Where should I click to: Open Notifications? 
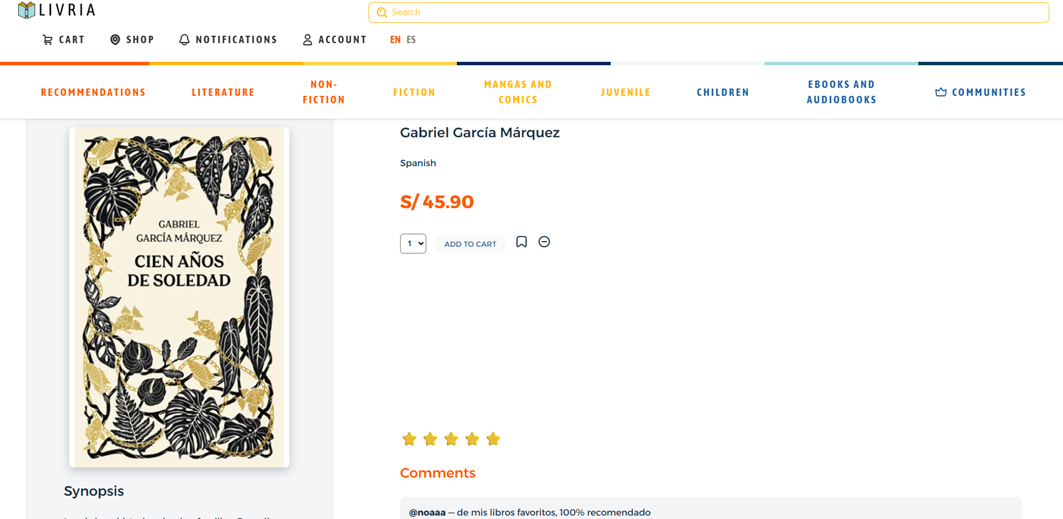point(228,40)
